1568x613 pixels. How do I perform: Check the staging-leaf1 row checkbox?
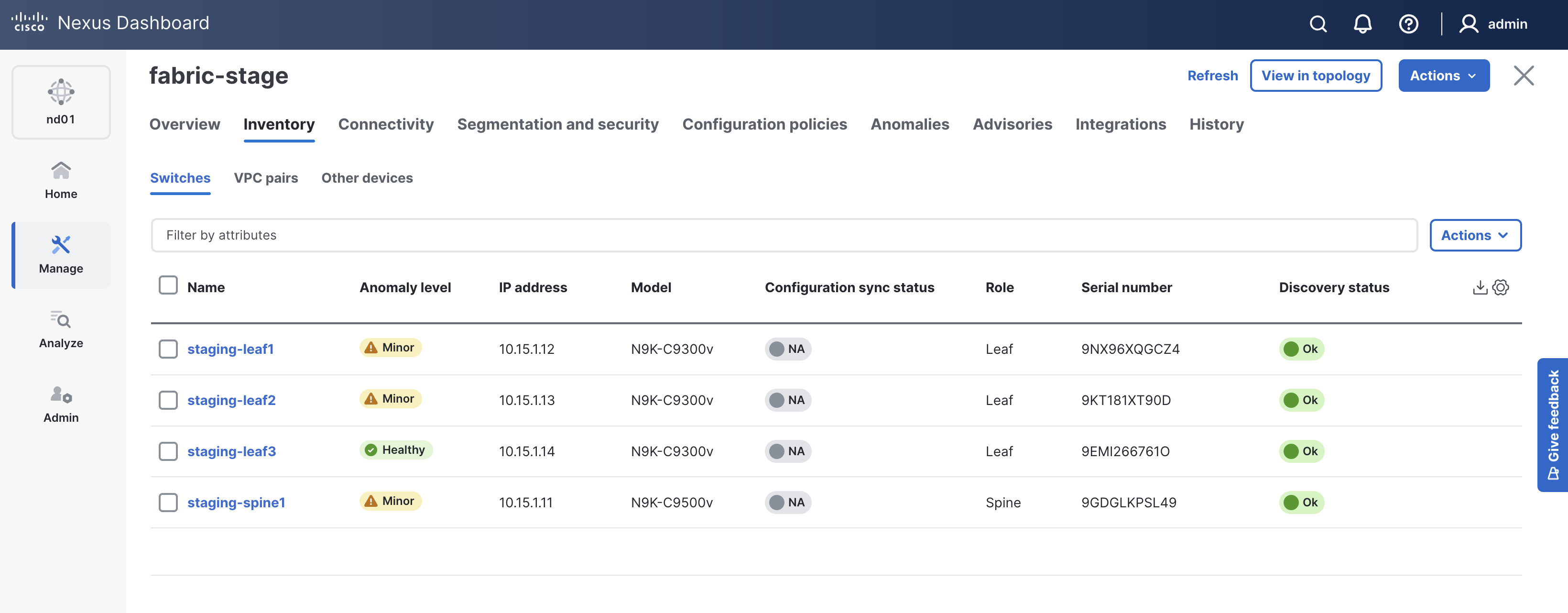pyautogui.click(x=168, y=349)
